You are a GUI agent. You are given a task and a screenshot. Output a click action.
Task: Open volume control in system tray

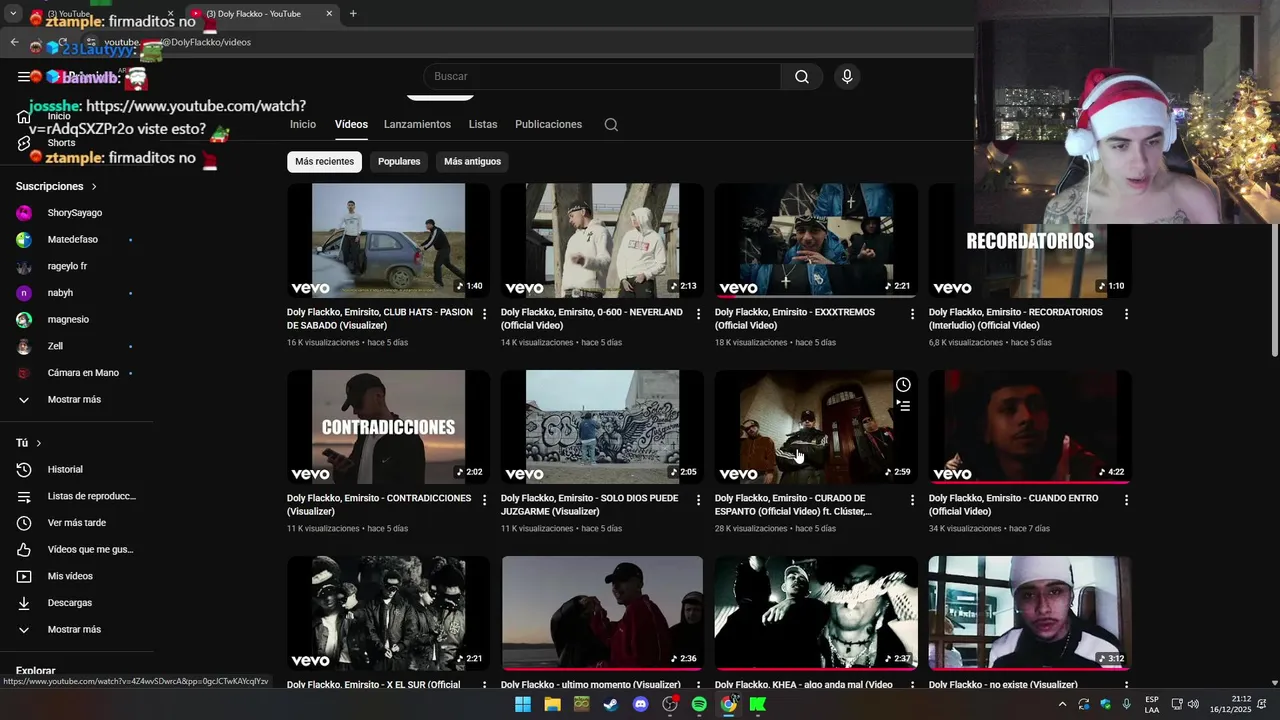(1193, 704)
